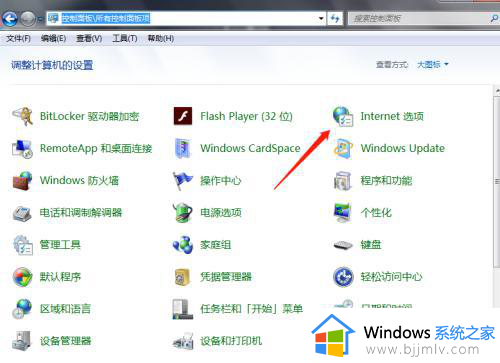This screenshot has height=363, width=500.
Task: Open the Windows CardSpace icon
Action: (x=183, y=148)
